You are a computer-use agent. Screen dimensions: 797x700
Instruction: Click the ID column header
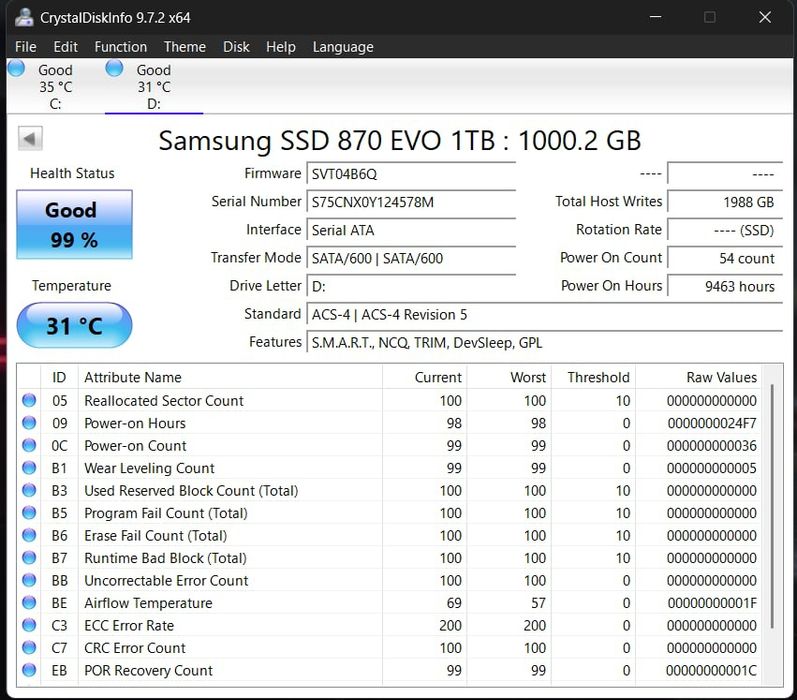(x=59, y=377)
